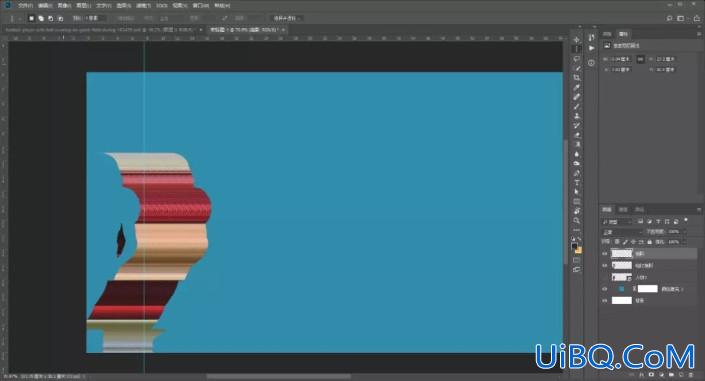Select the Type tool
Screen dimensions: 705x381
[577, 182]
